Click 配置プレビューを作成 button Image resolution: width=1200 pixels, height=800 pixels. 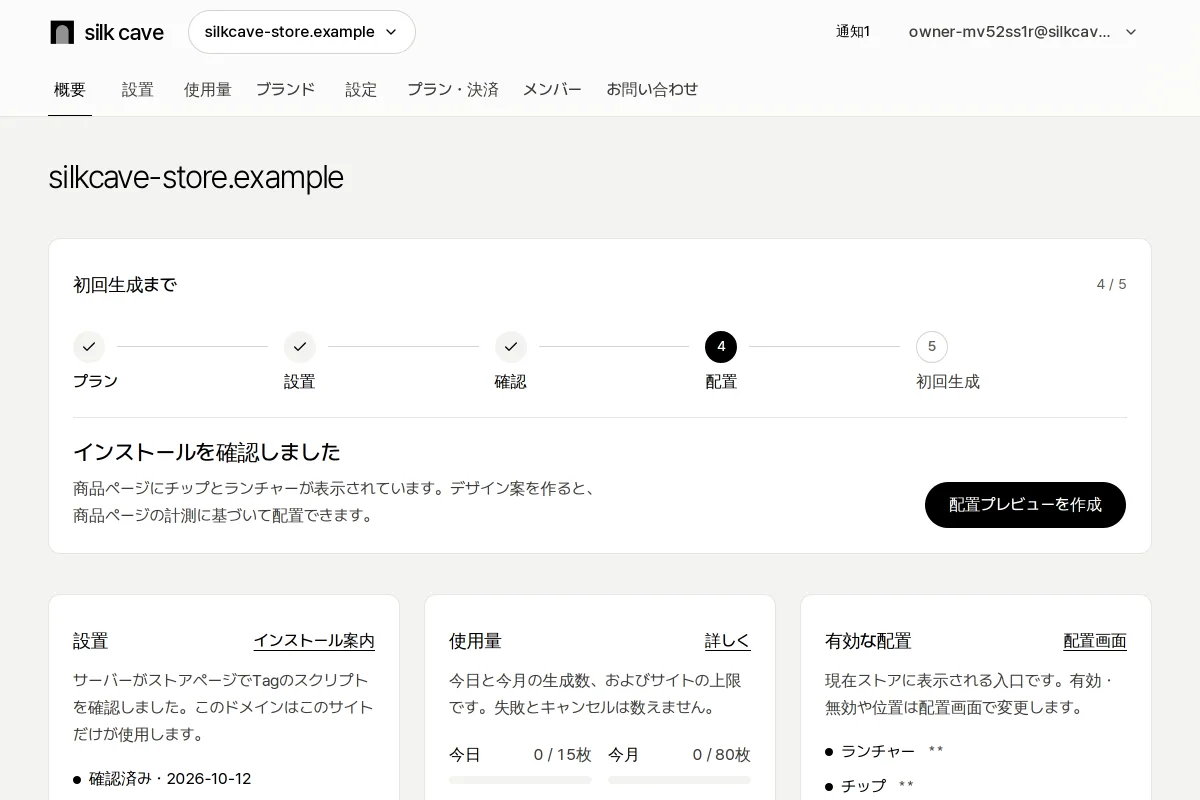(1025, 505)
